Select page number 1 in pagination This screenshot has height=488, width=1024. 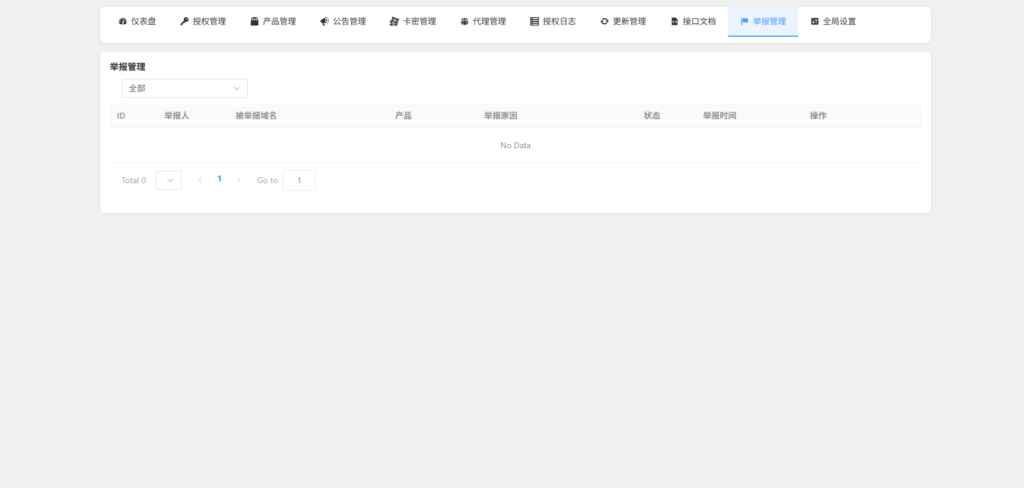tap(219, 179)
